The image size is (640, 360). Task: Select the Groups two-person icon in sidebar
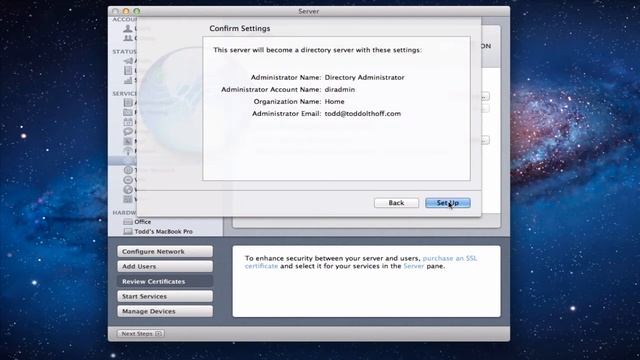[x=128, y=38]
